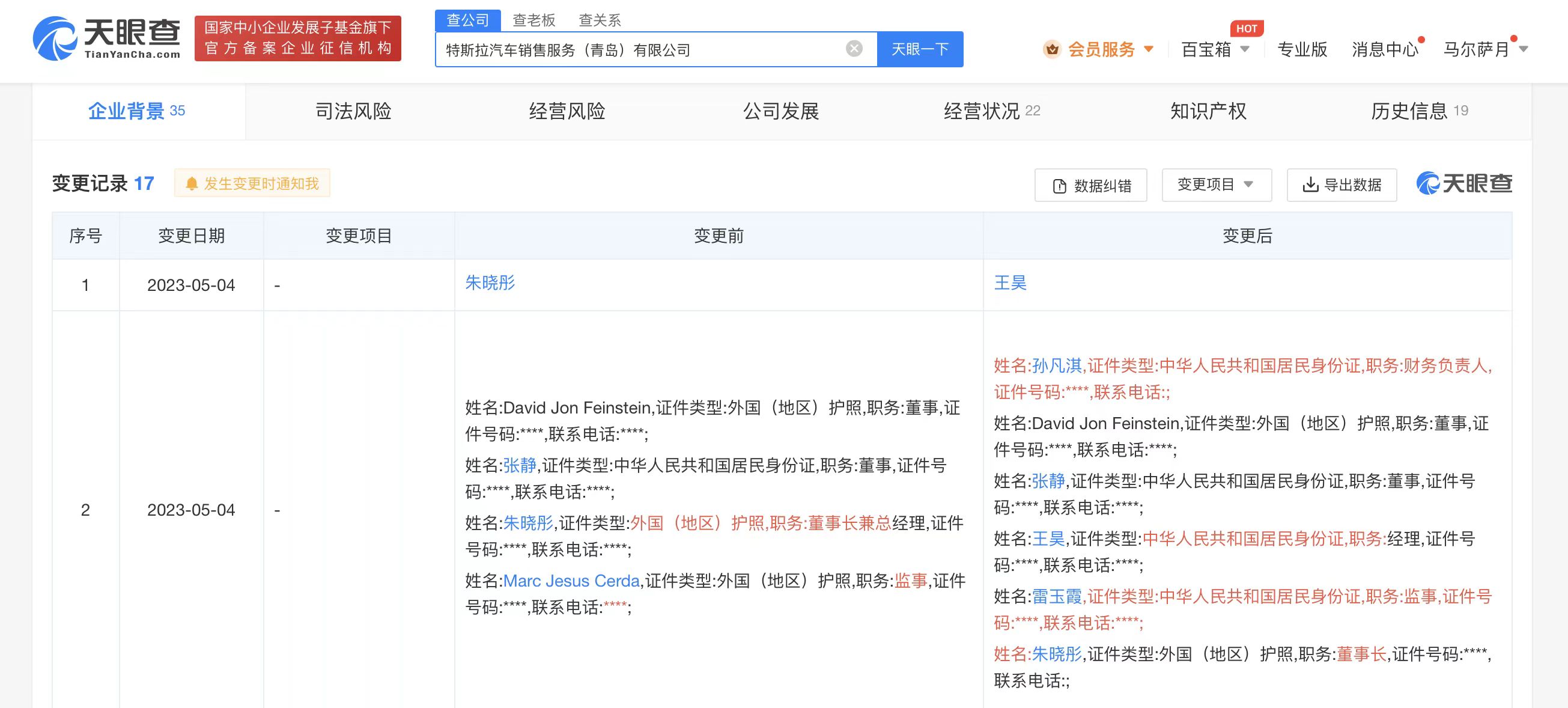Click date 2023-05-04 in row 1
1568x708 pixels.
click(191, 285)
